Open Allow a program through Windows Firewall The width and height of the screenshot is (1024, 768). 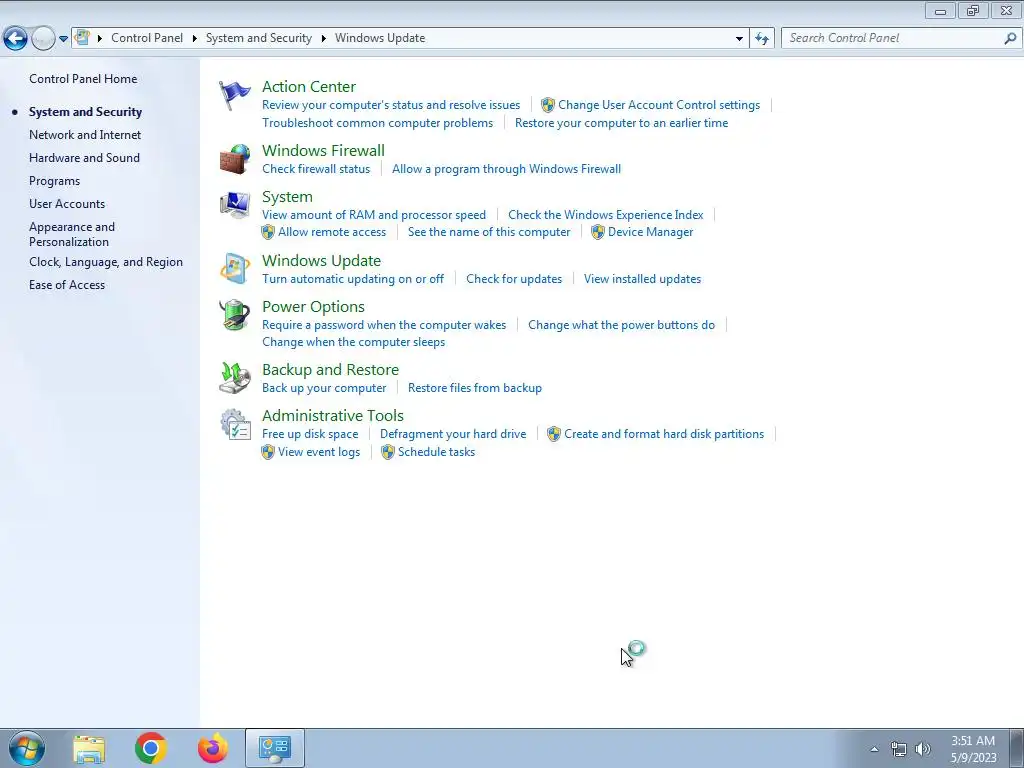(506, 168)
